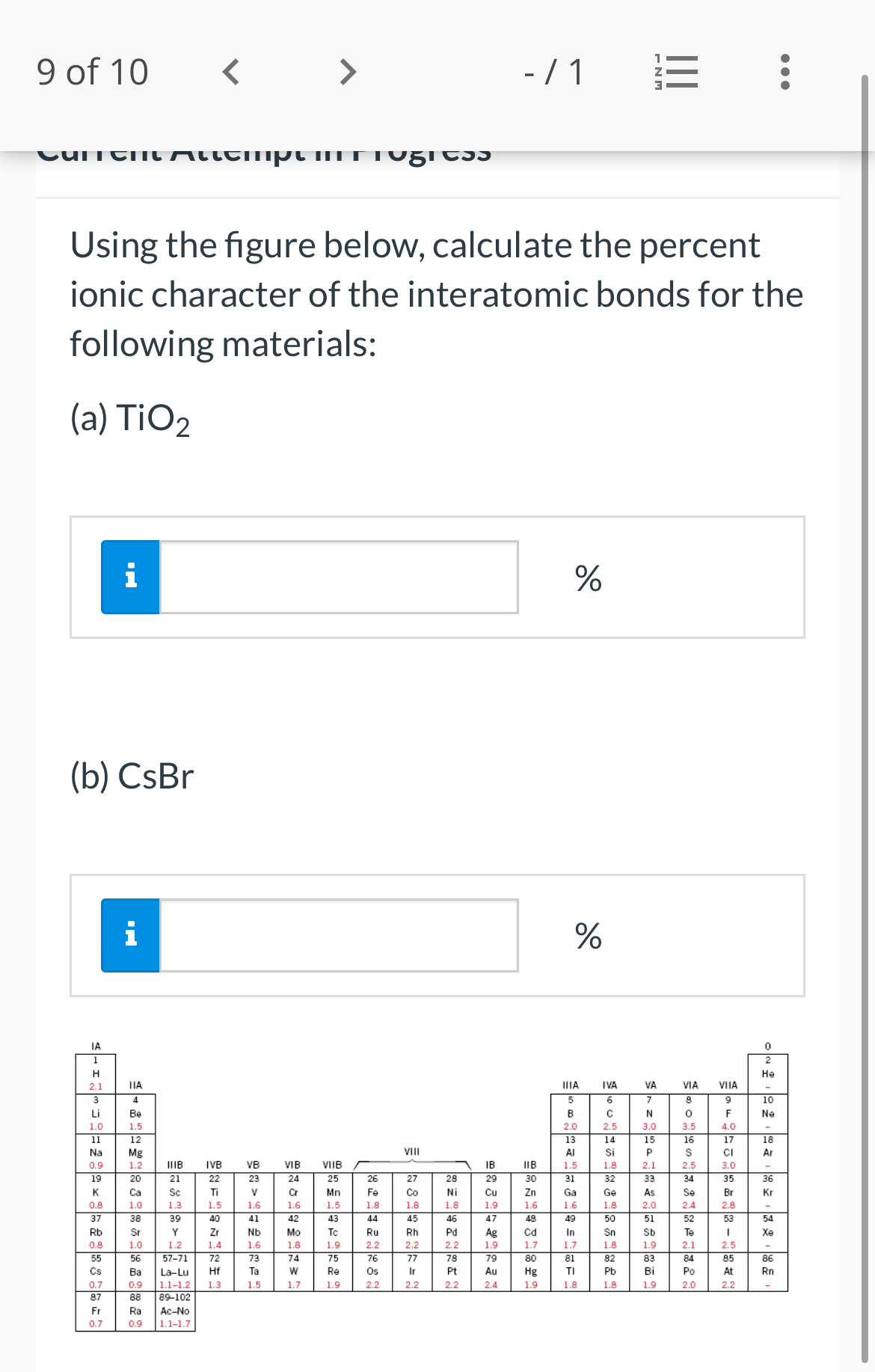Click the score indicator showing - / 1
The image size is (875, 1372).
(553, 71)
